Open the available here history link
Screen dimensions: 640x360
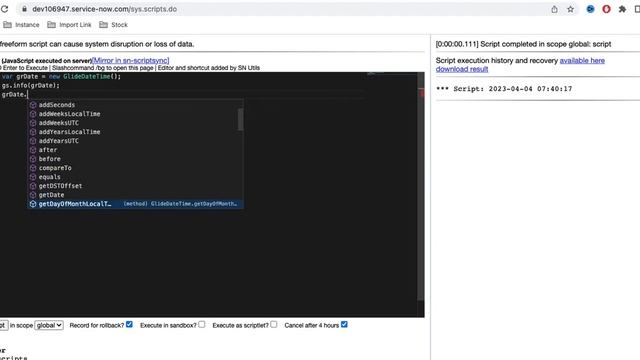click(x=582, y=60)
